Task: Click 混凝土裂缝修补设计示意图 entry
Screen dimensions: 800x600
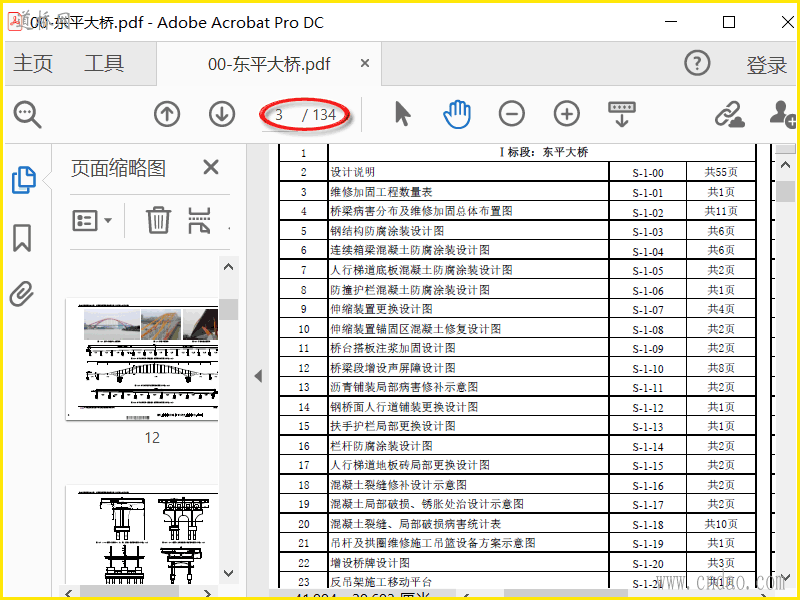Action: point(398,485)
